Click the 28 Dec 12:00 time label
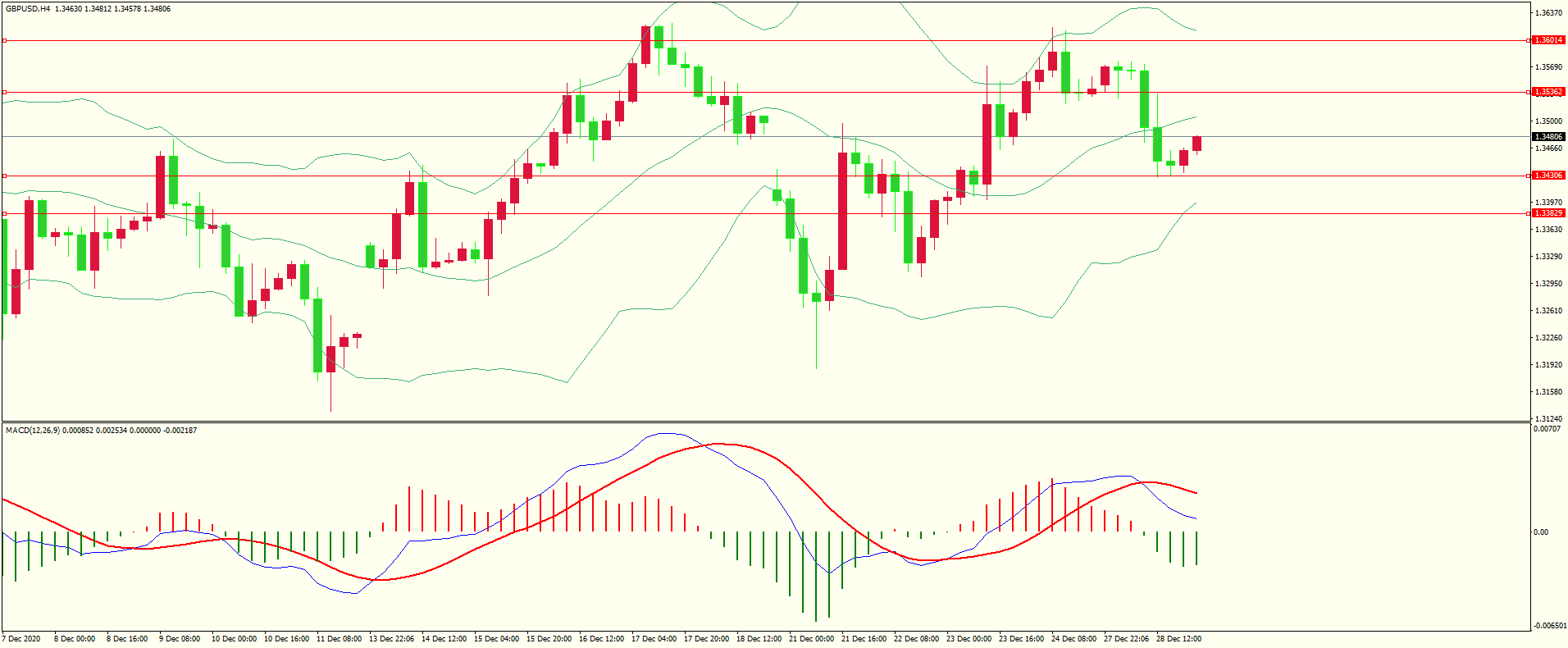1568x648 pixels. pos(1178,639)
